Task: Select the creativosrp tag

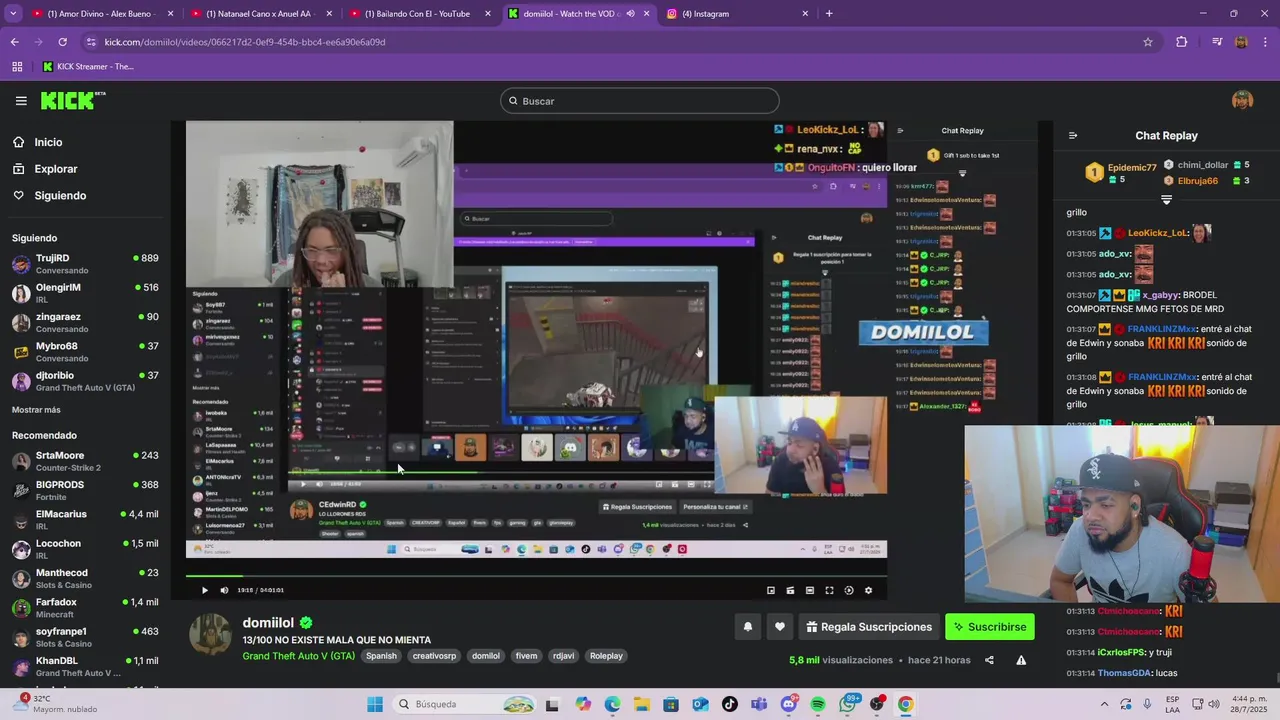Action: tap(434, 656)
